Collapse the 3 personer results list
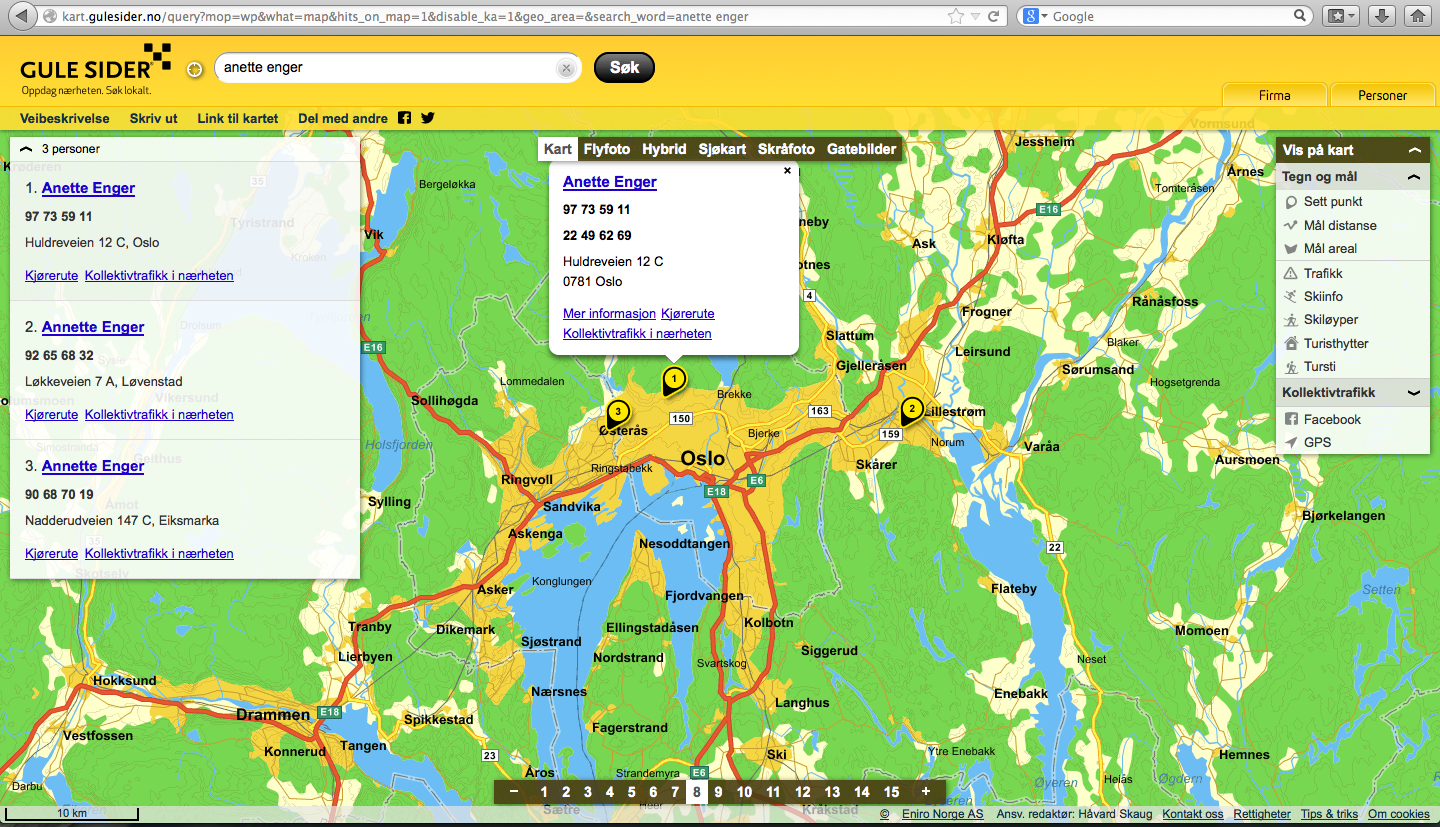 coord(26,149)
